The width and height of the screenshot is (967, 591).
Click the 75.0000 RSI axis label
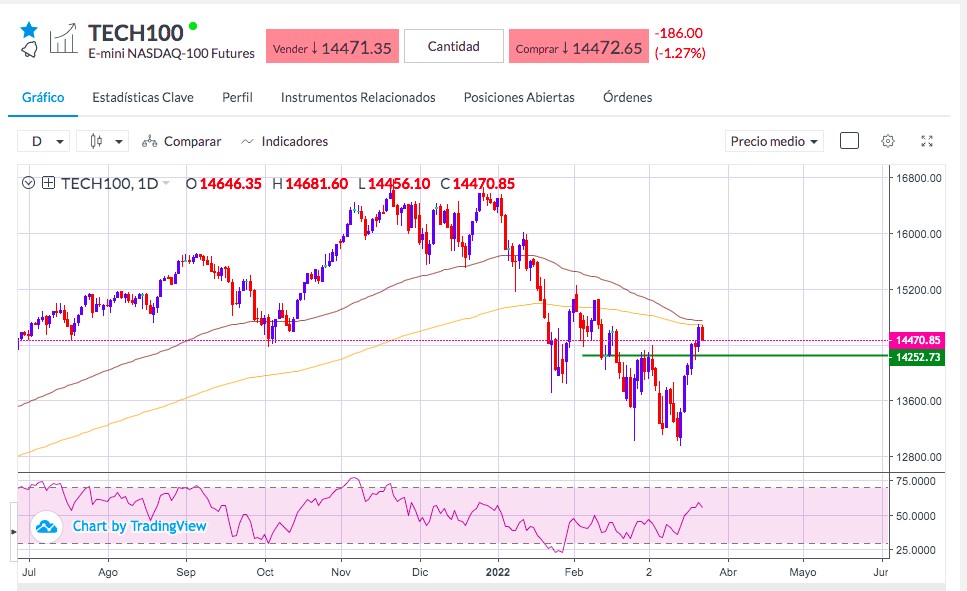(915, 481)
